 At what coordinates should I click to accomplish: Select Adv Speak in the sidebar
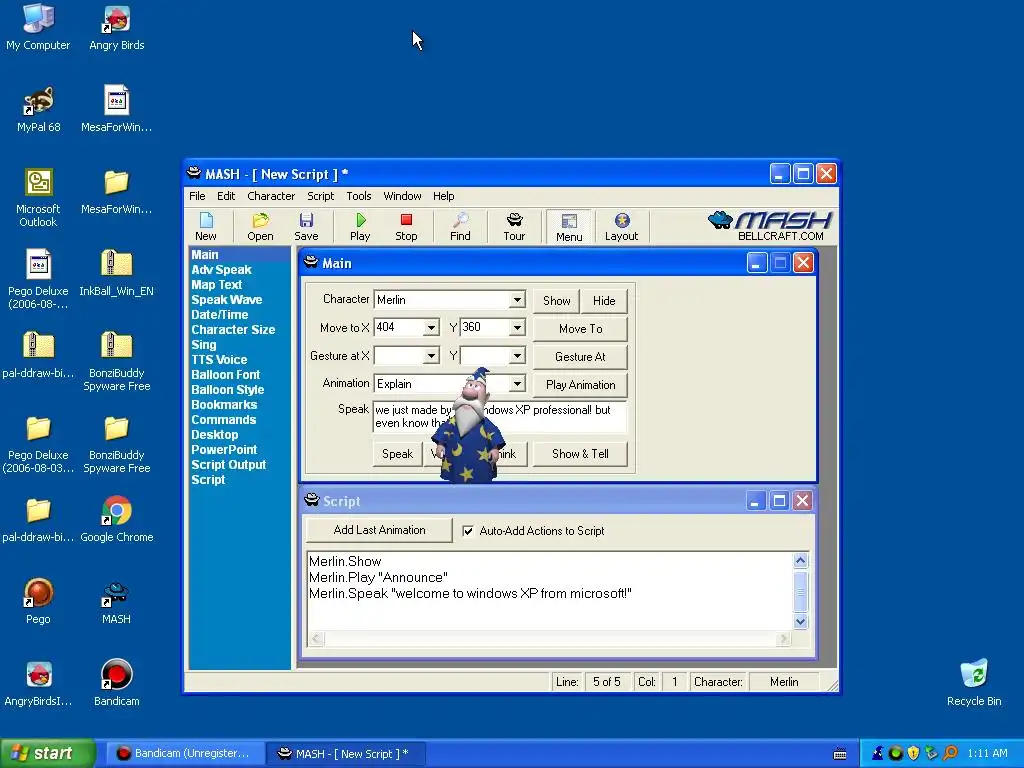[221, 270]
